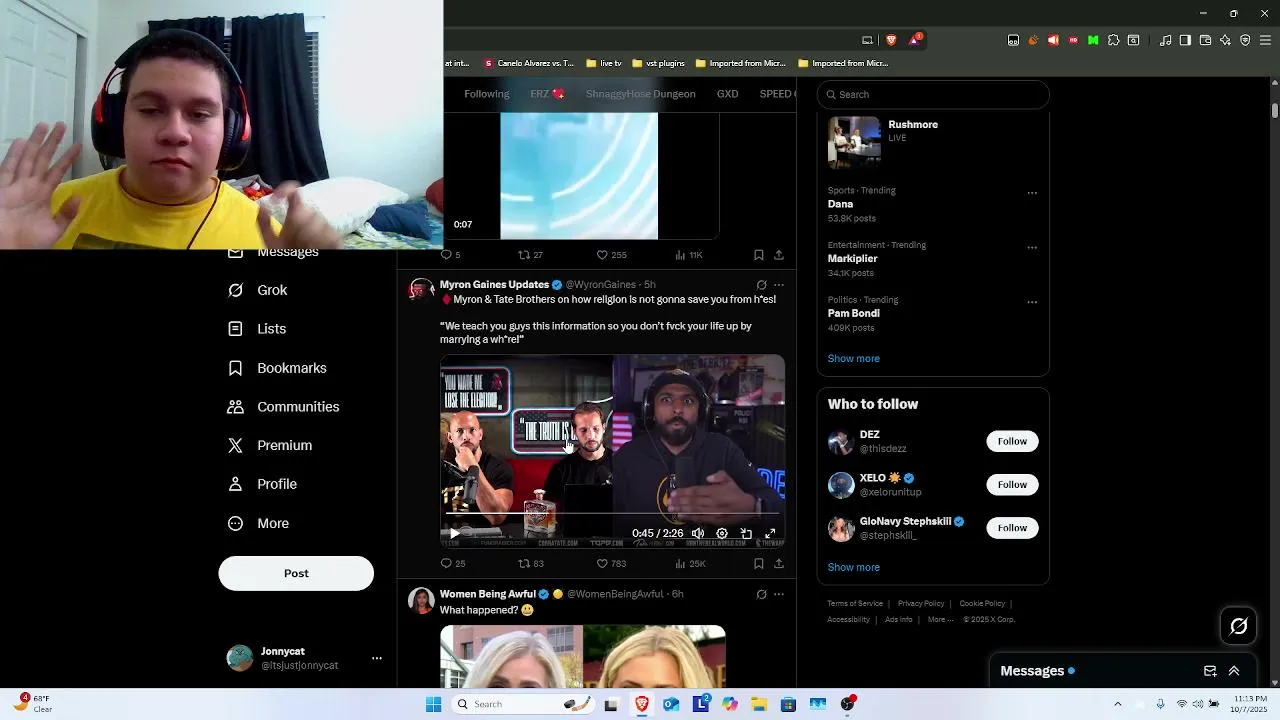
Task: Show more trending topics
Action: pos(853,358)
